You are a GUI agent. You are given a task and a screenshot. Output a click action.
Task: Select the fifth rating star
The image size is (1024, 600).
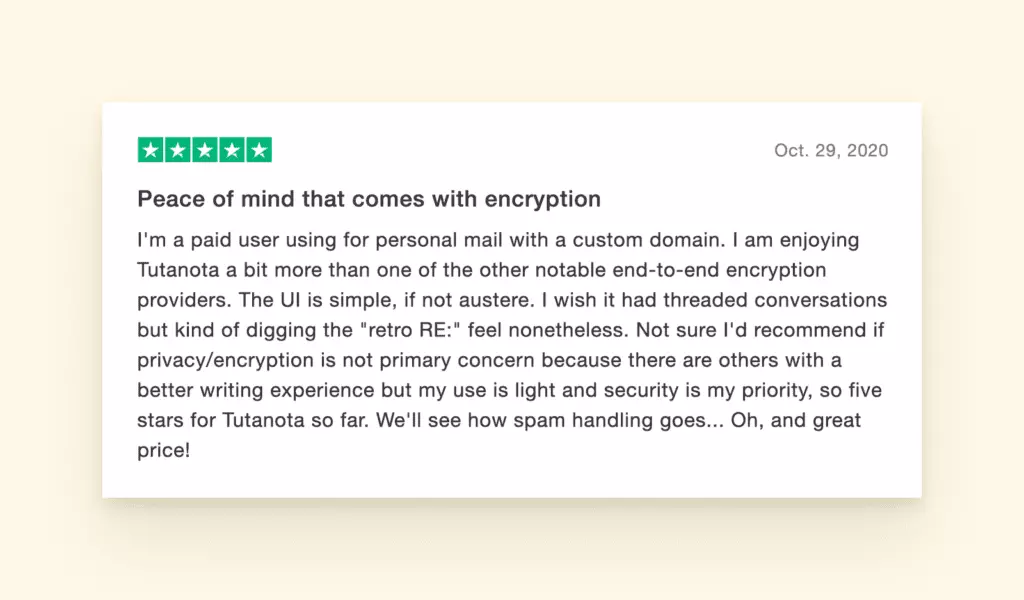(x=259, y=151)
